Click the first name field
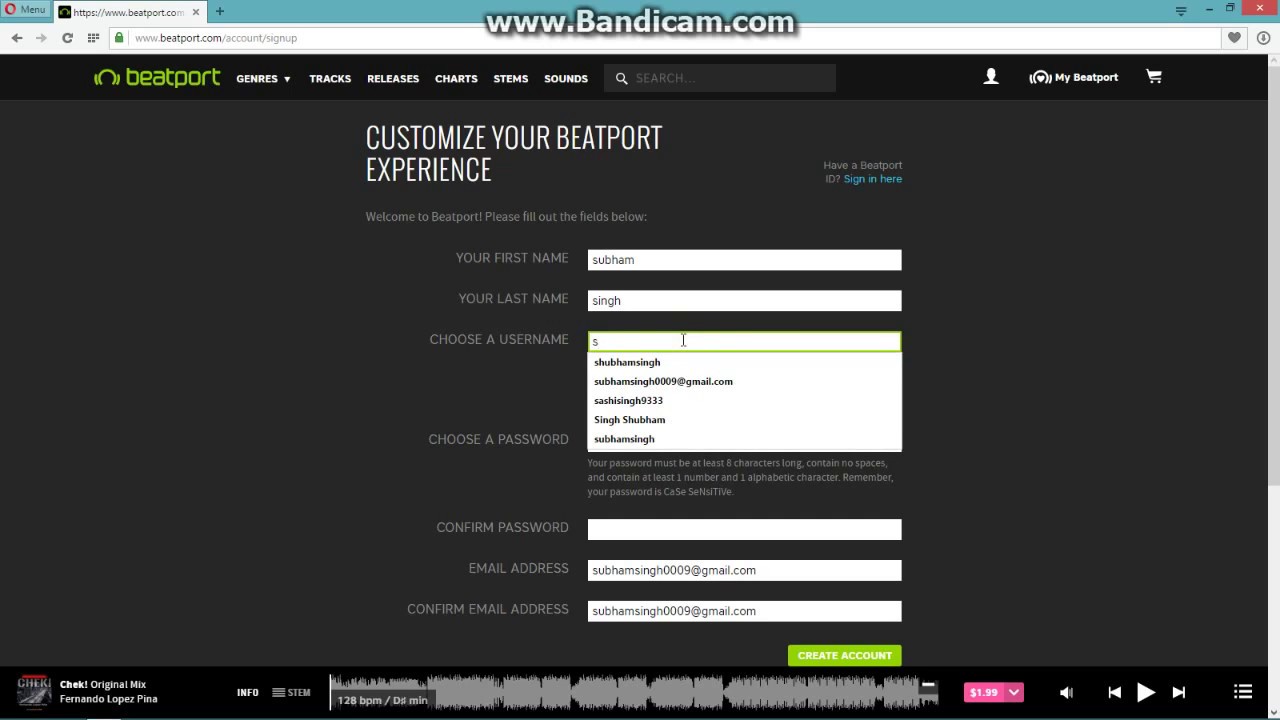This screenshot has width=1280, height=720. pyautogui.click(x=744, y=260)
